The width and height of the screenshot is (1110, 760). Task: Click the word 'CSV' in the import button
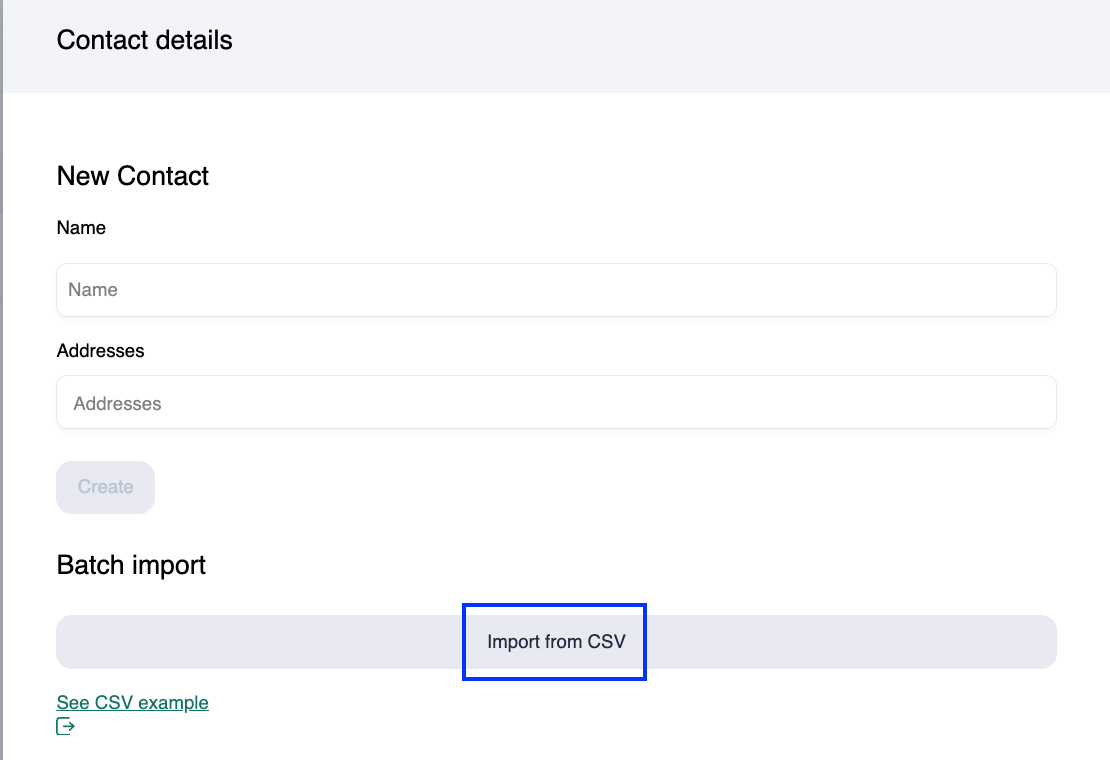[606, 642]
